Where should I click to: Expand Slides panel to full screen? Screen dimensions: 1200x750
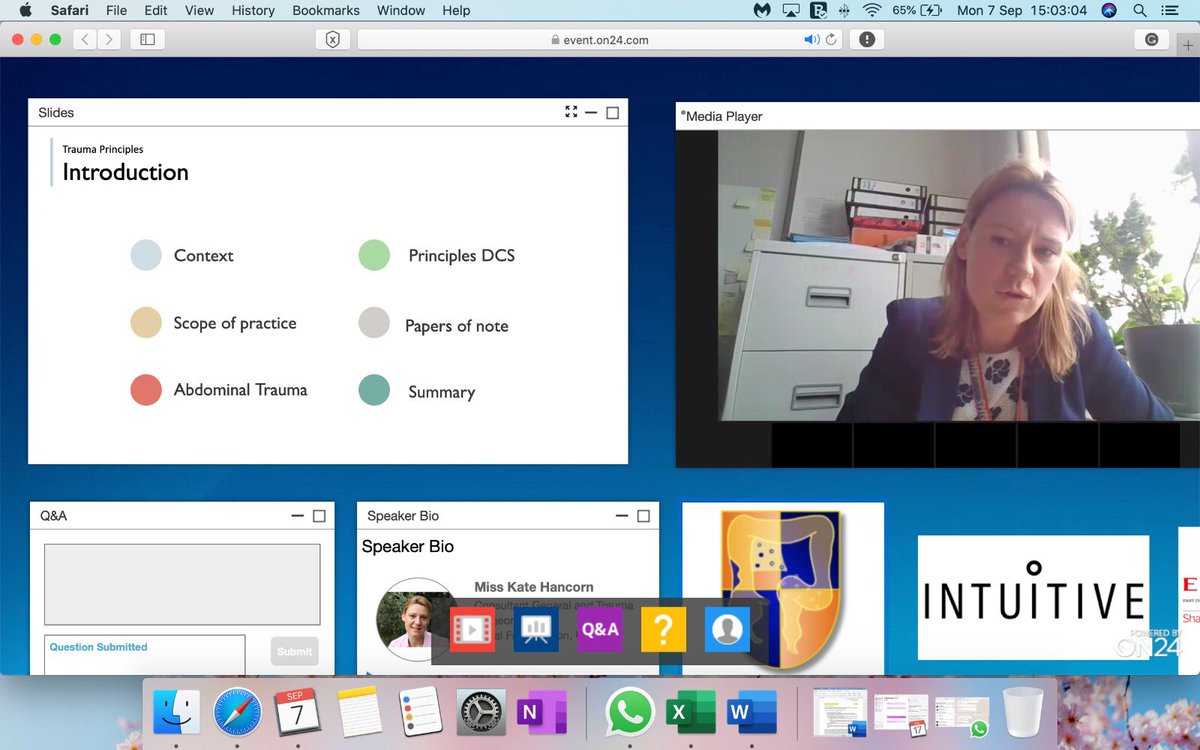coord(571,112)
